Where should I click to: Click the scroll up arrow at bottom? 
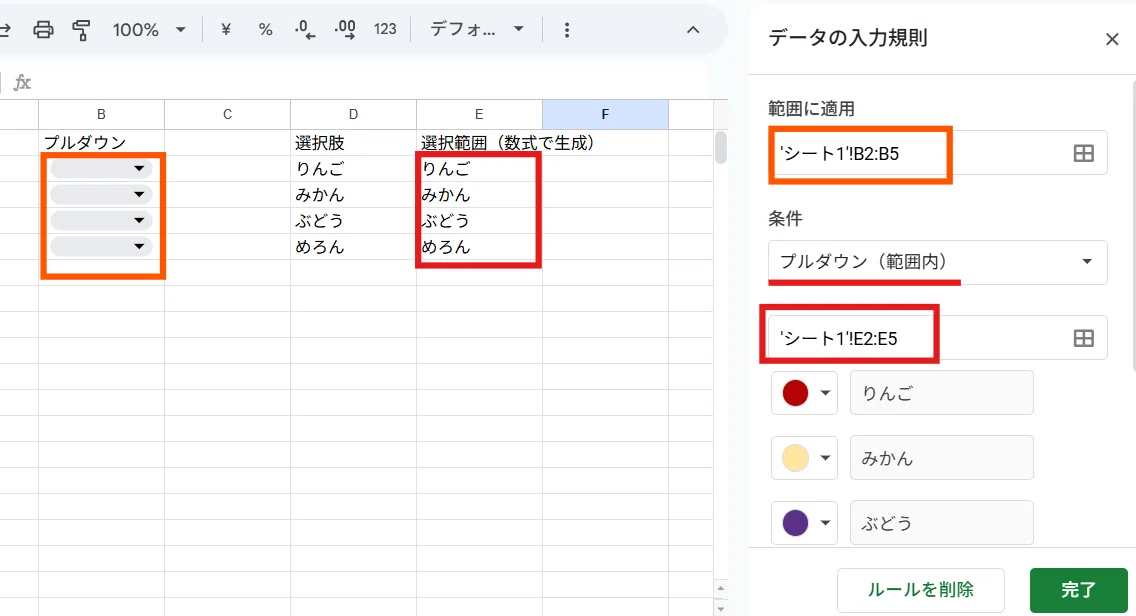(720, 588)
